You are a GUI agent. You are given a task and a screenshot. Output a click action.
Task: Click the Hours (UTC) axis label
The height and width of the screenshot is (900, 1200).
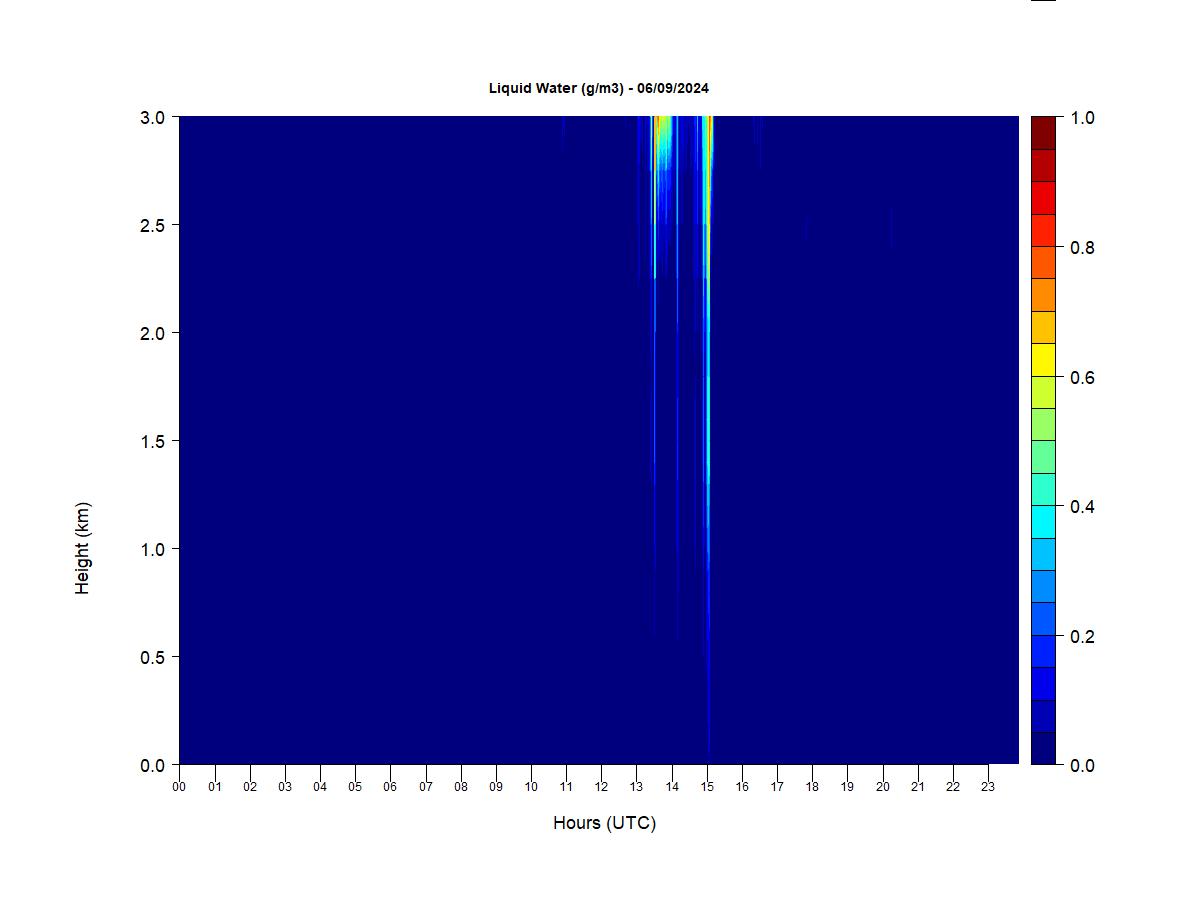(x=604, y=823)
